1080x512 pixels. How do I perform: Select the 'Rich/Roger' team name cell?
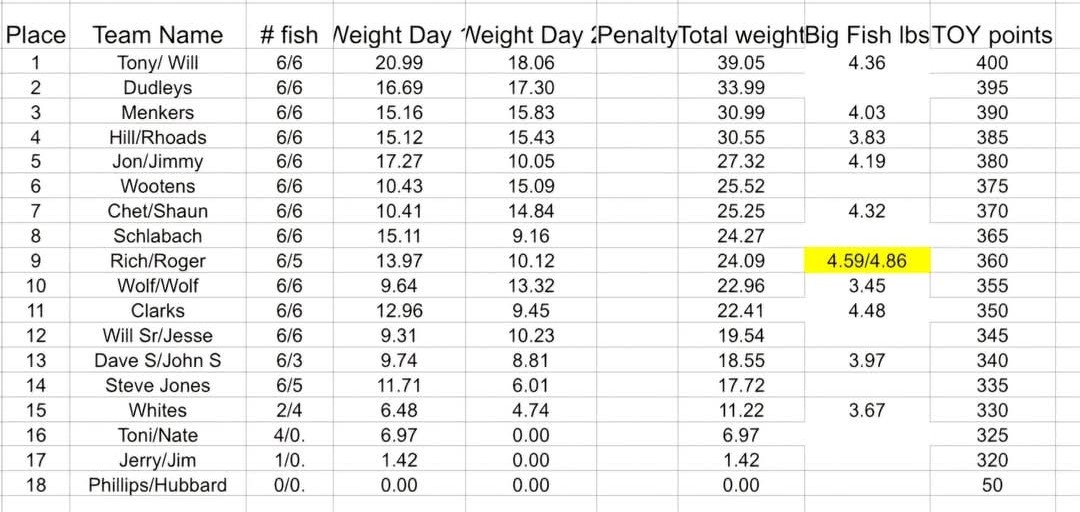[157, 261]
